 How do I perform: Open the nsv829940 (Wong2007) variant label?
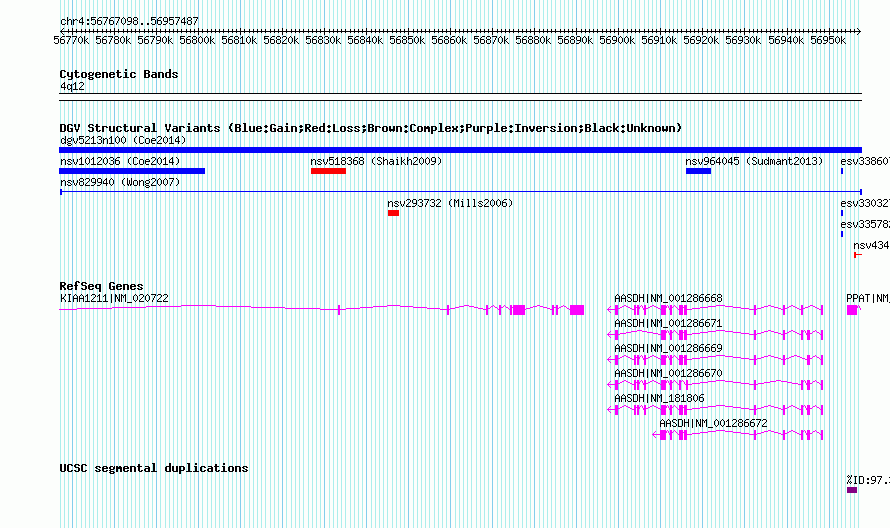click(120, 182)
